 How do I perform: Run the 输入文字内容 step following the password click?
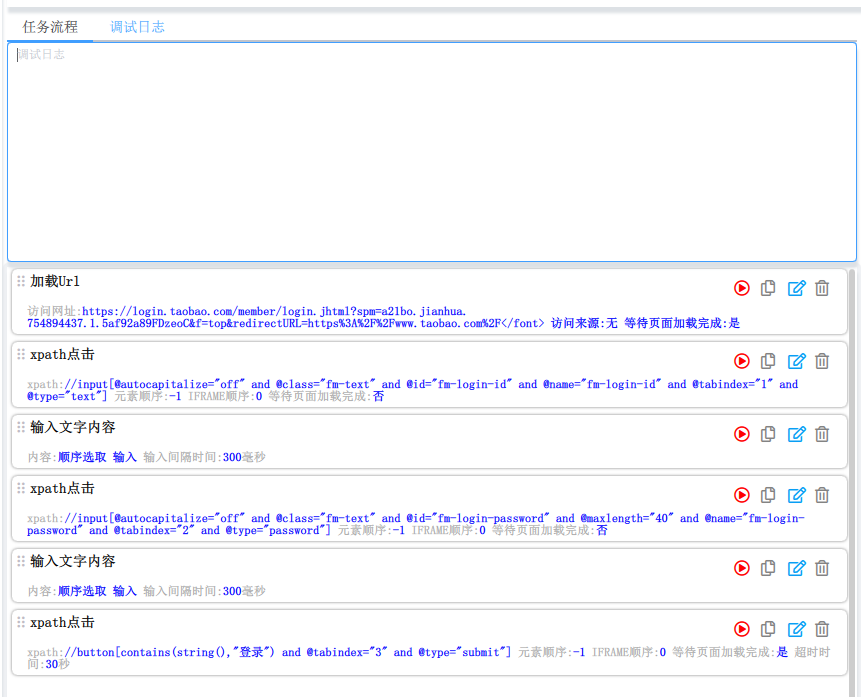click(x=742, y=568)
